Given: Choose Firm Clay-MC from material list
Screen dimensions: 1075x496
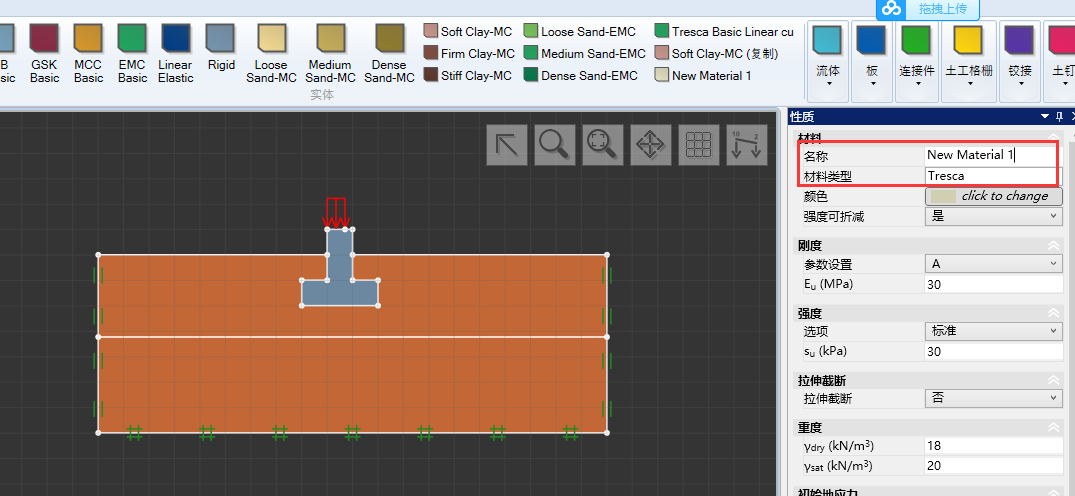Looking at the screenshot, I should click(x=469, y=54).
